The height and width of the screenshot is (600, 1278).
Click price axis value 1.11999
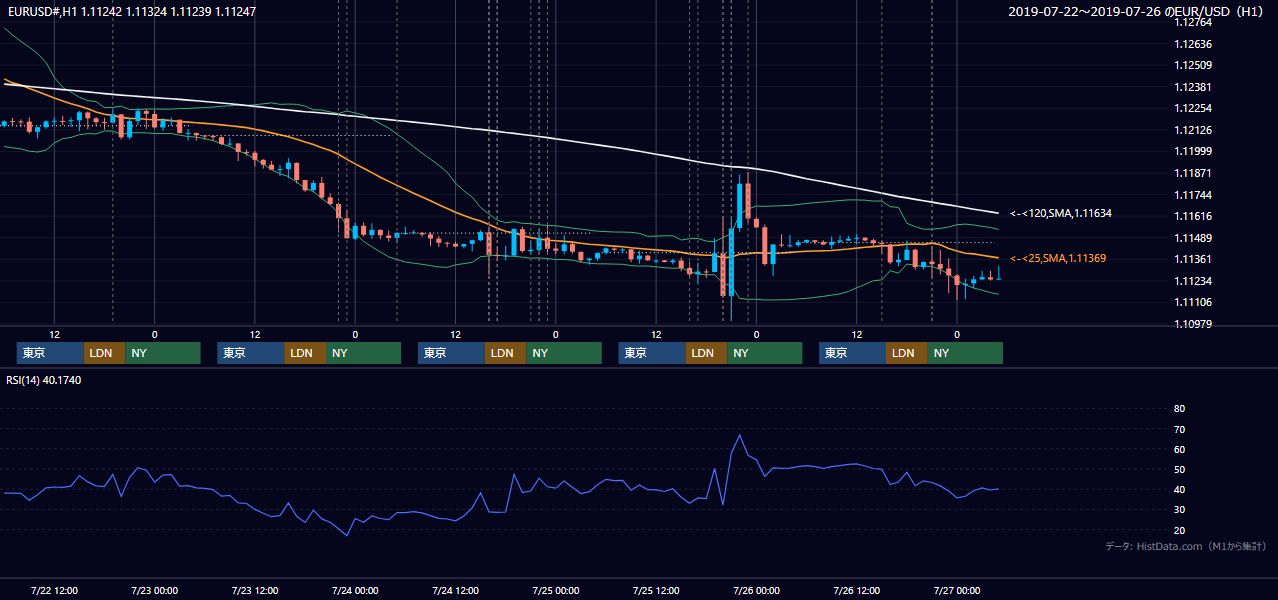click(x=1193, y=151)
